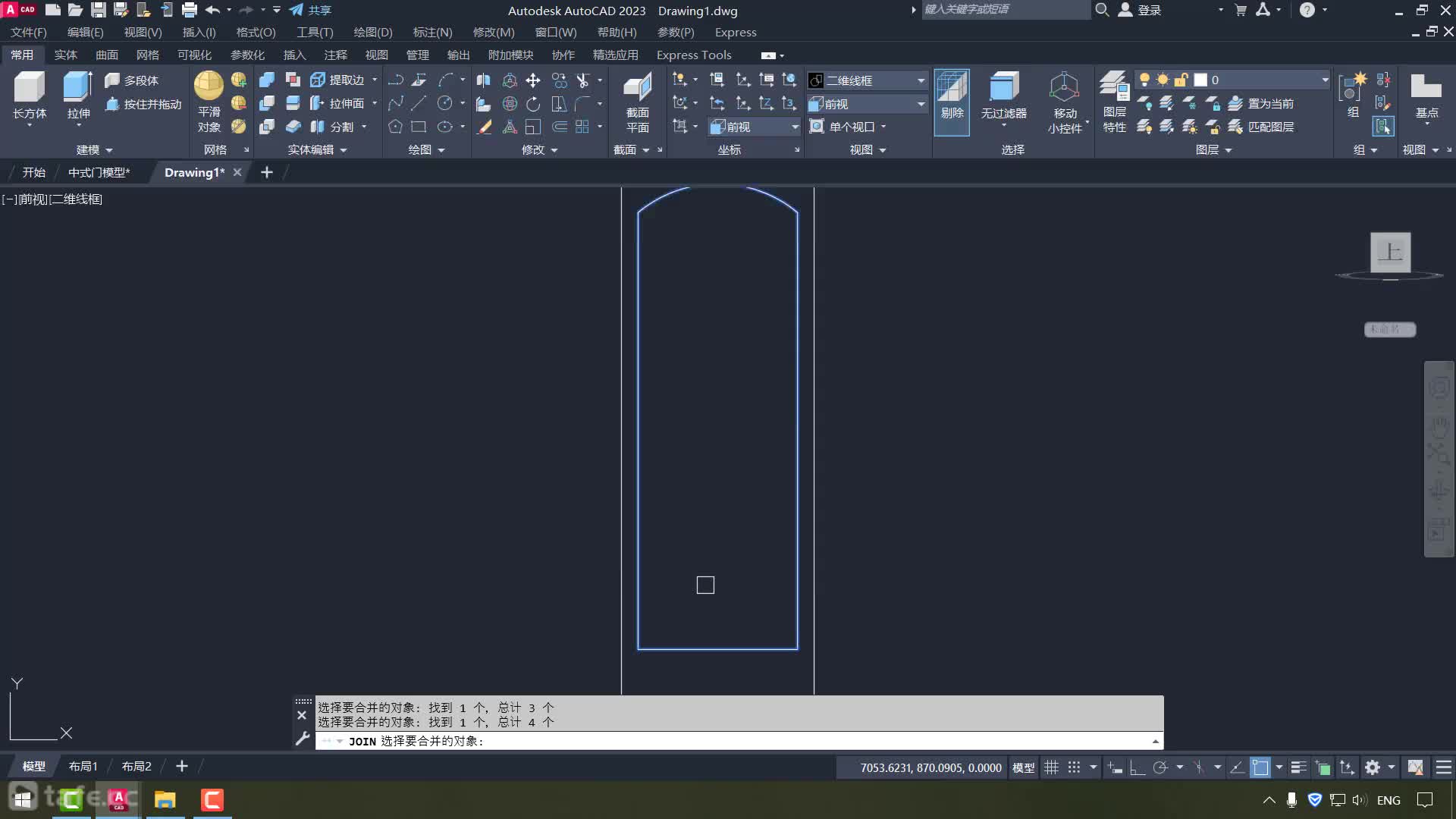Viewport: 1456px width, 819px height.
Task: Expand the 修改 panel
Action: pyautogui.click(x=539, y=150)
